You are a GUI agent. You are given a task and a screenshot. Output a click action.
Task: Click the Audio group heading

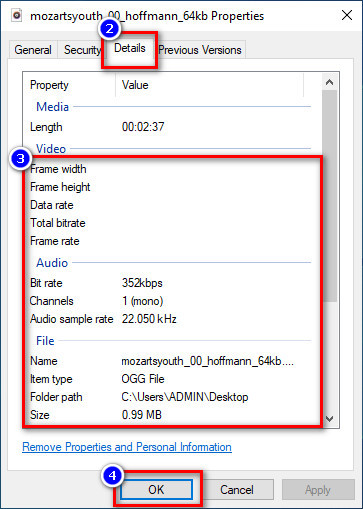tap(52, 263)
